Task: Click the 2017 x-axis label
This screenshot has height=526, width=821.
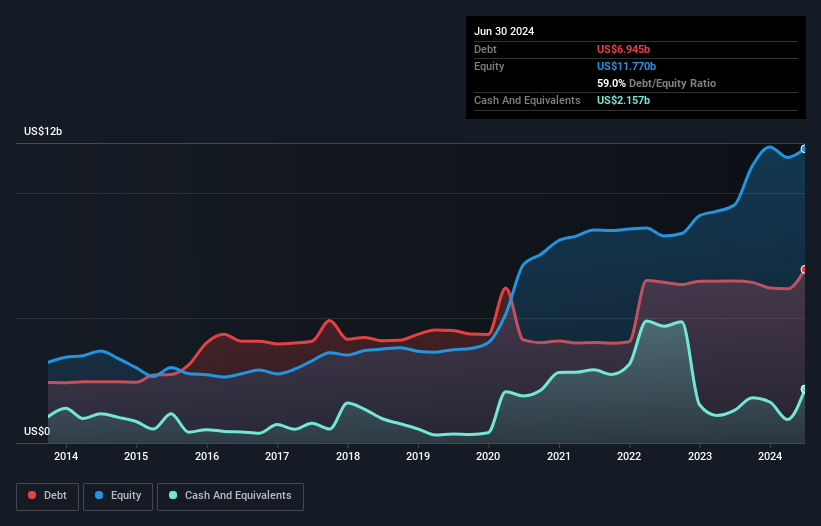Action: [x=277, y=456]
